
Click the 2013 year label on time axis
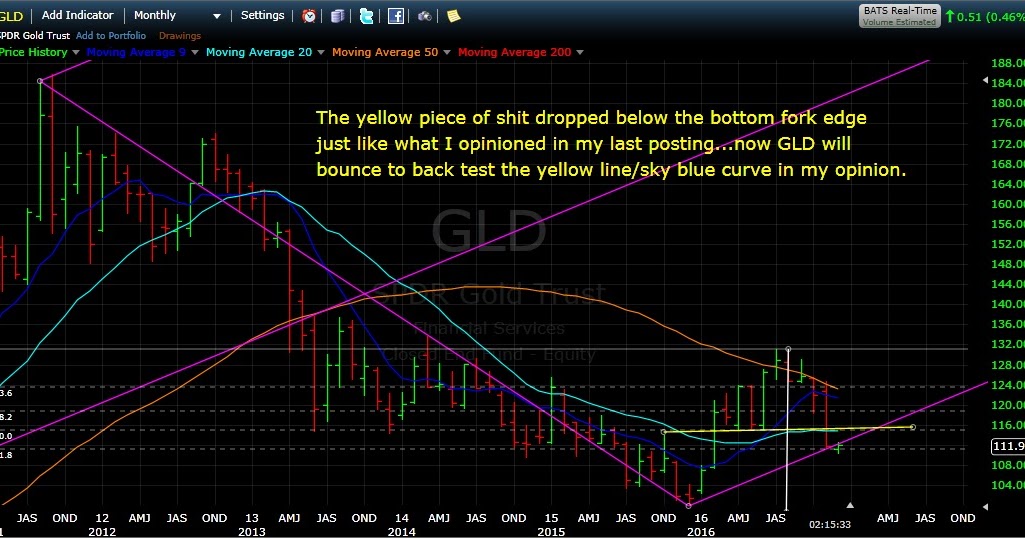click(x=252, y=531)
